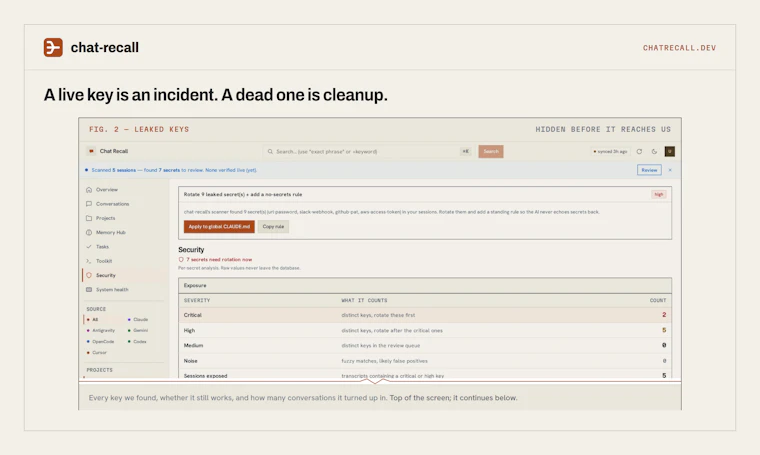Open the 7 secrets link in the banner
The width and height of the screenshot is (760, 455).
(169, 170)
